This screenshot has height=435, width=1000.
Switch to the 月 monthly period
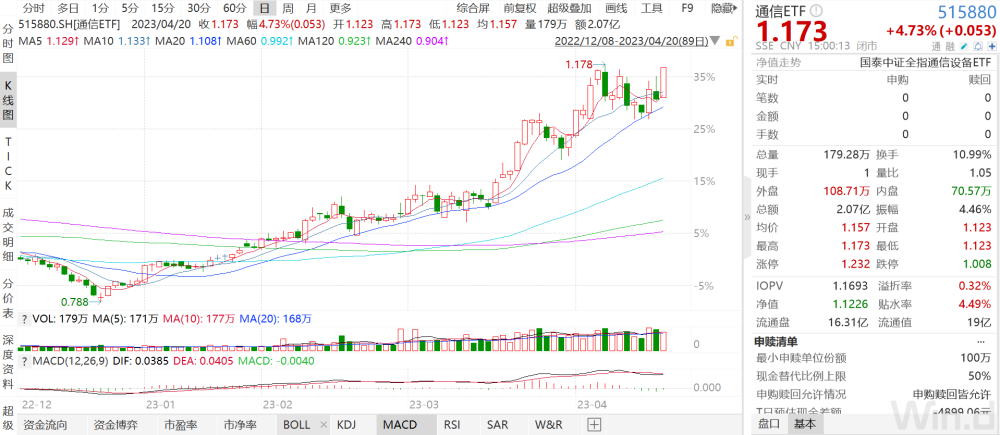311,8
